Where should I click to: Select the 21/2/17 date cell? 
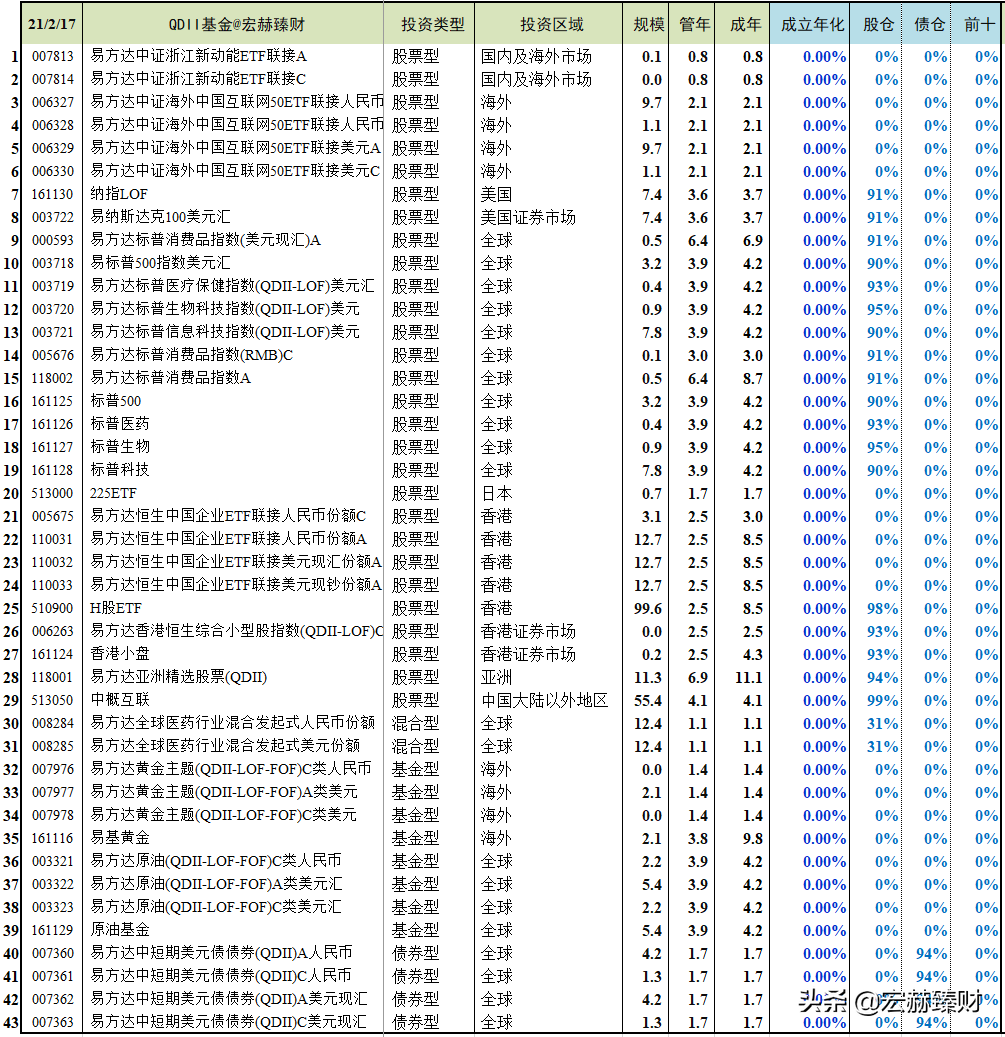pos(52,24)
